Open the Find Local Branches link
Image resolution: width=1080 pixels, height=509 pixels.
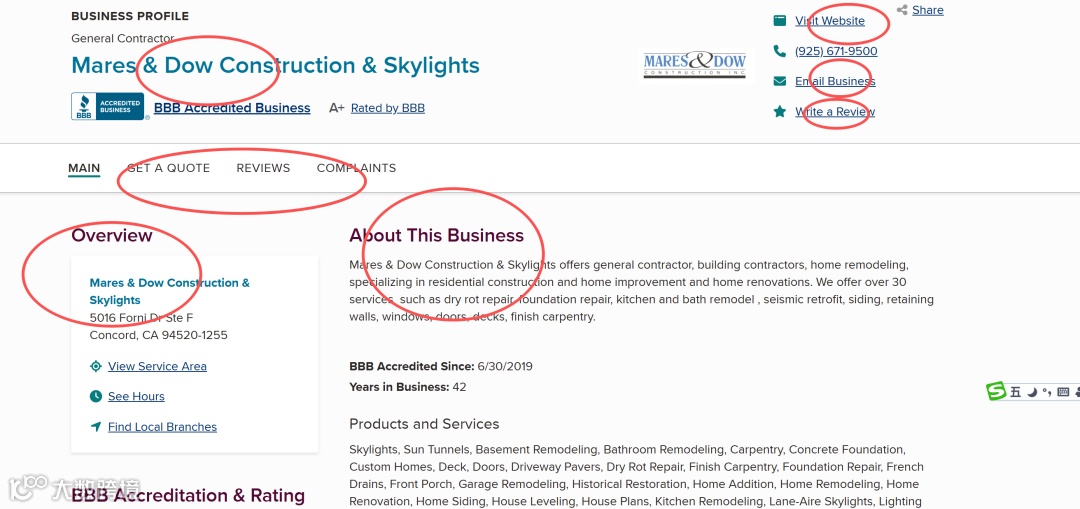click(162, 427)
